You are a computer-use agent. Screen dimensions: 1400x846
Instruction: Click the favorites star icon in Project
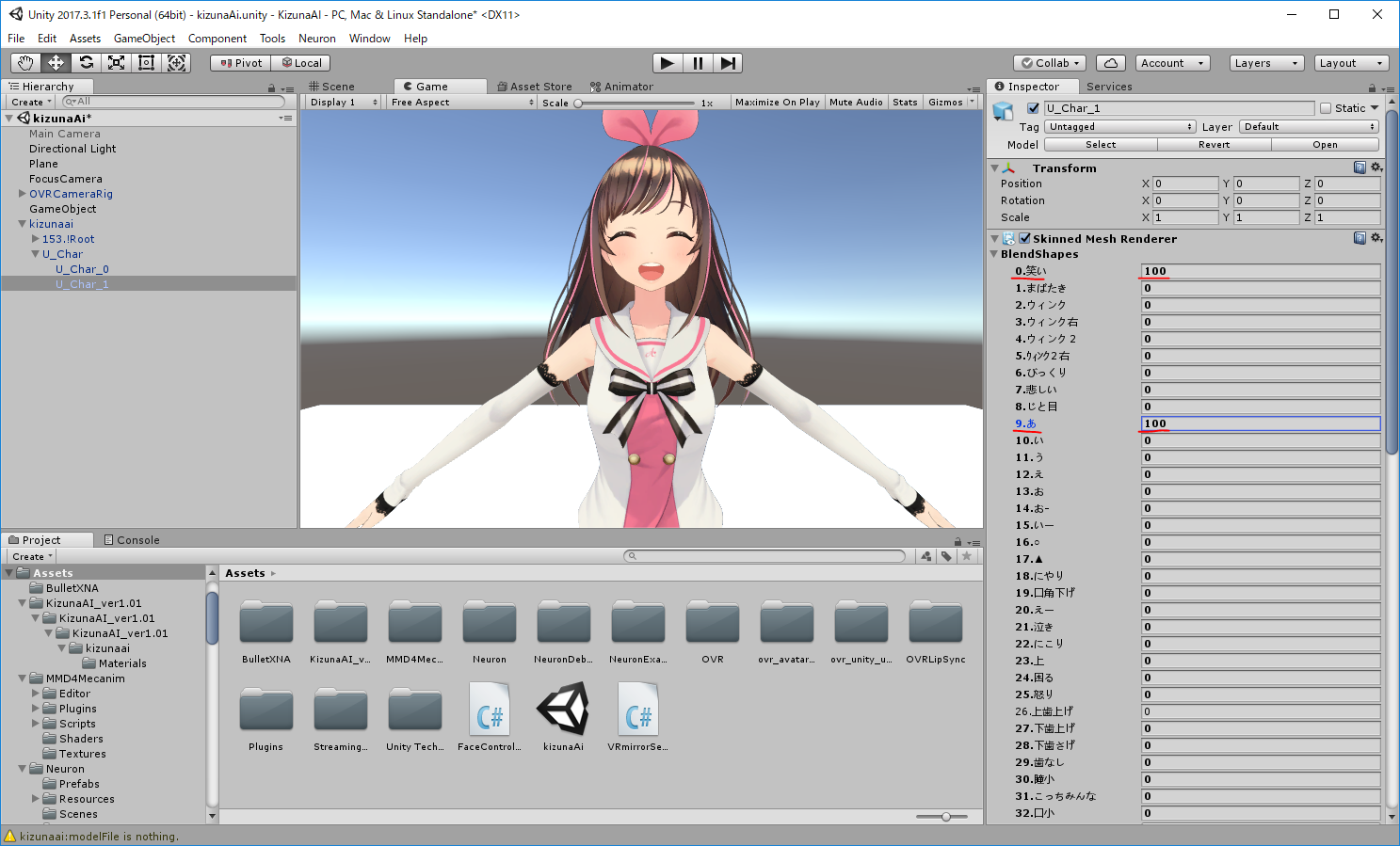(x=966, y=556)
